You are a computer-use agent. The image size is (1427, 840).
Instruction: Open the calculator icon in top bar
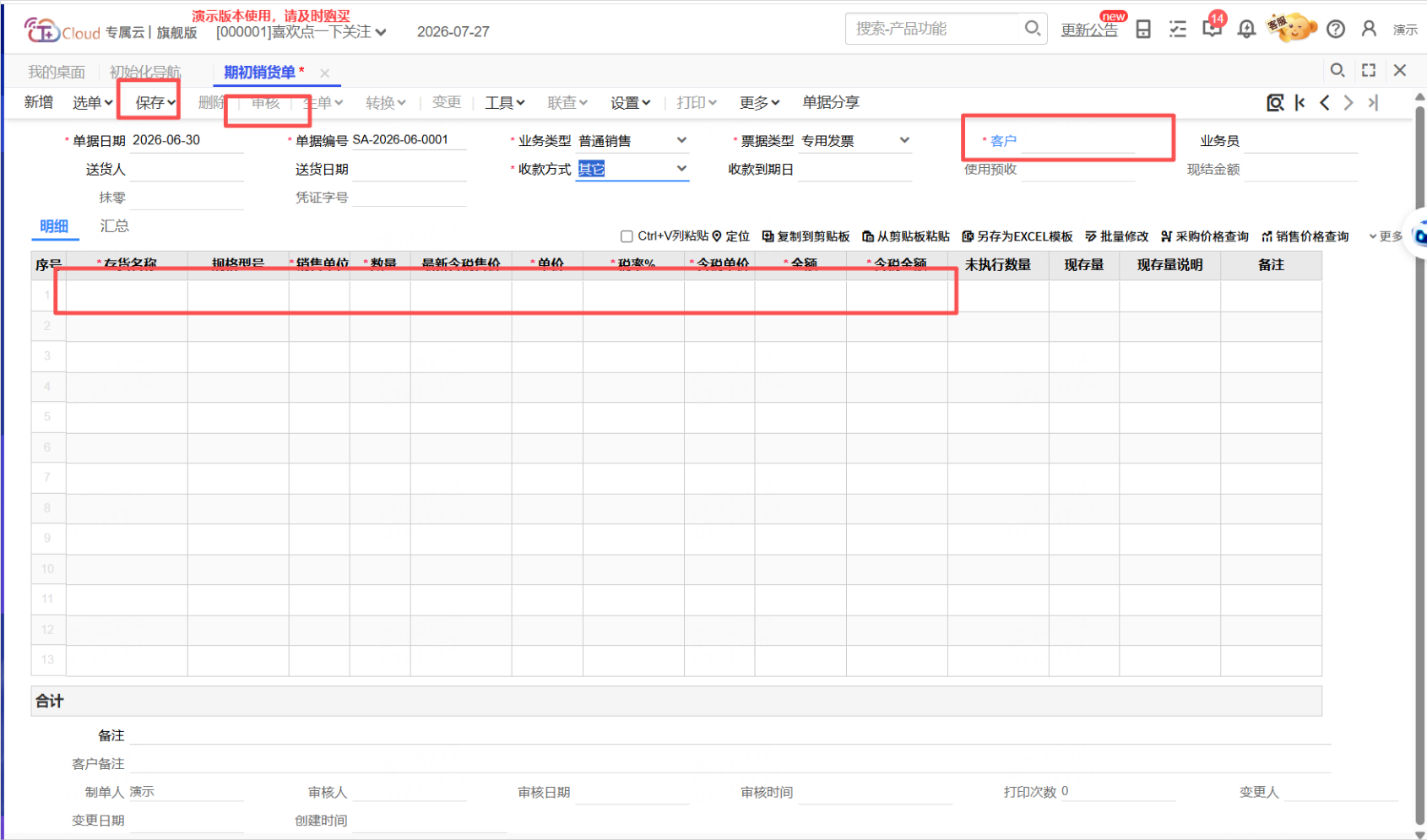pyautogui.click(x=1143, y=30)
